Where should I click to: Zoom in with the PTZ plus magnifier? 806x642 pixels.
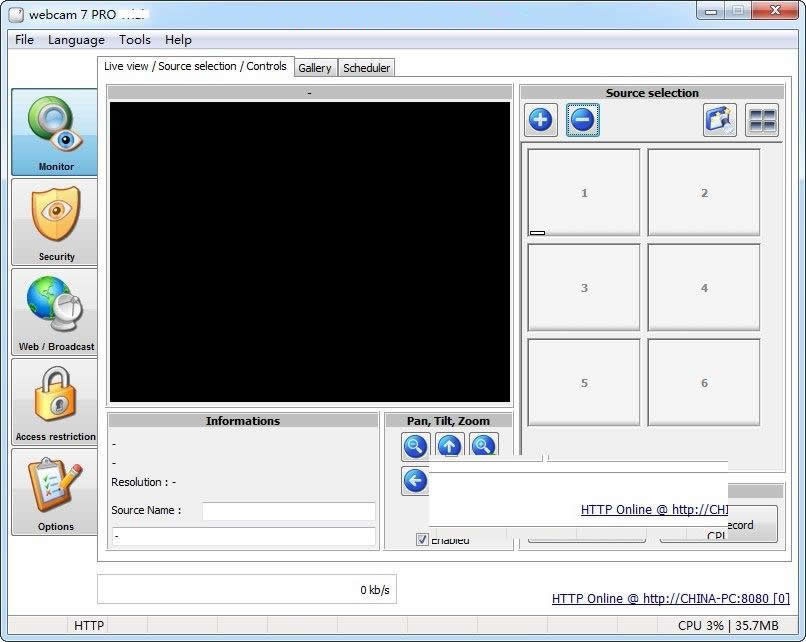point(483,445)
